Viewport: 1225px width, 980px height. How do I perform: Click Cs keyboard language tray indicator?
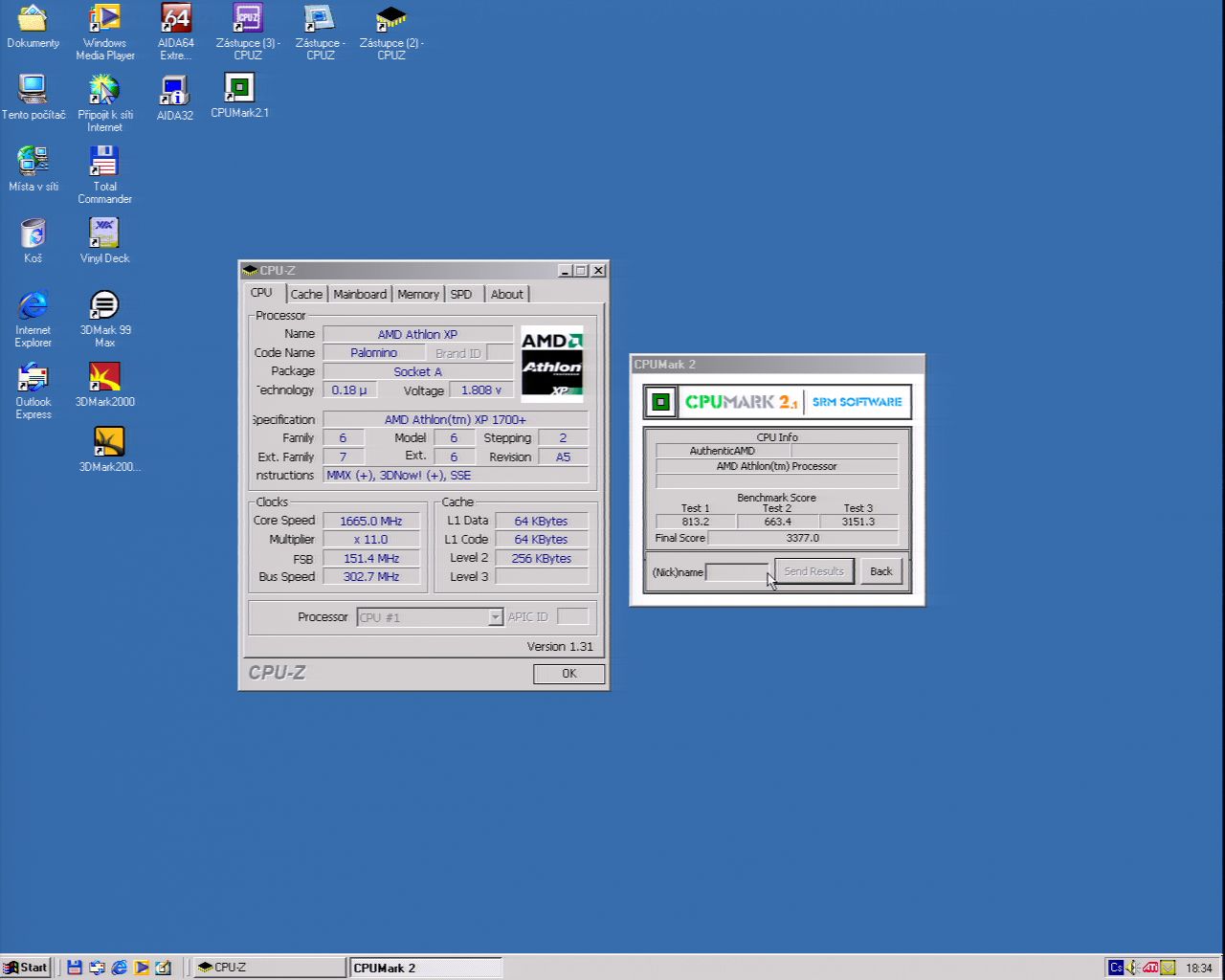point(1115,968)
